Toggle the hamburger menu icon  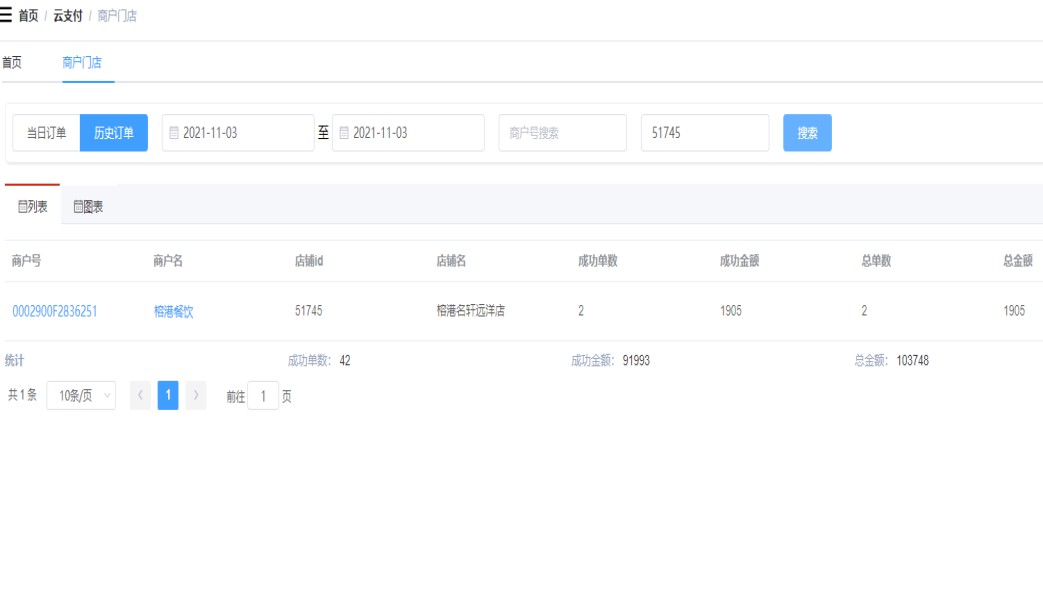7,16
